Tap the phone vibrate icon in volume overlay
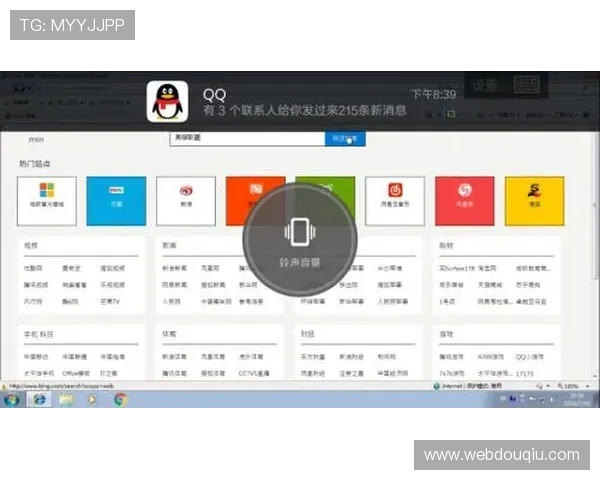600x480 pixels. tap(300, 232)
